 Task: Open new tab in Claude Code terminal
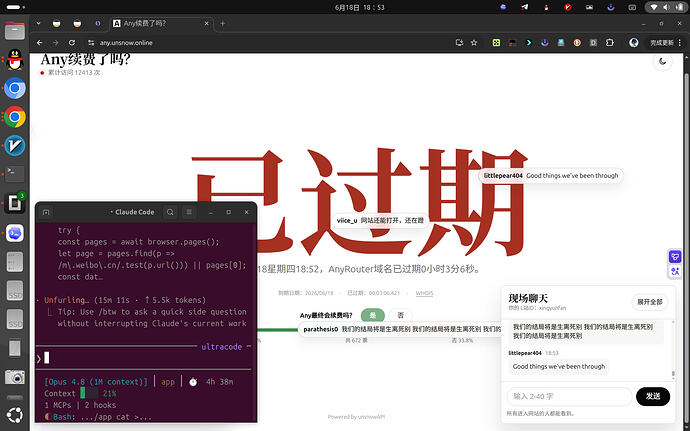46,212
